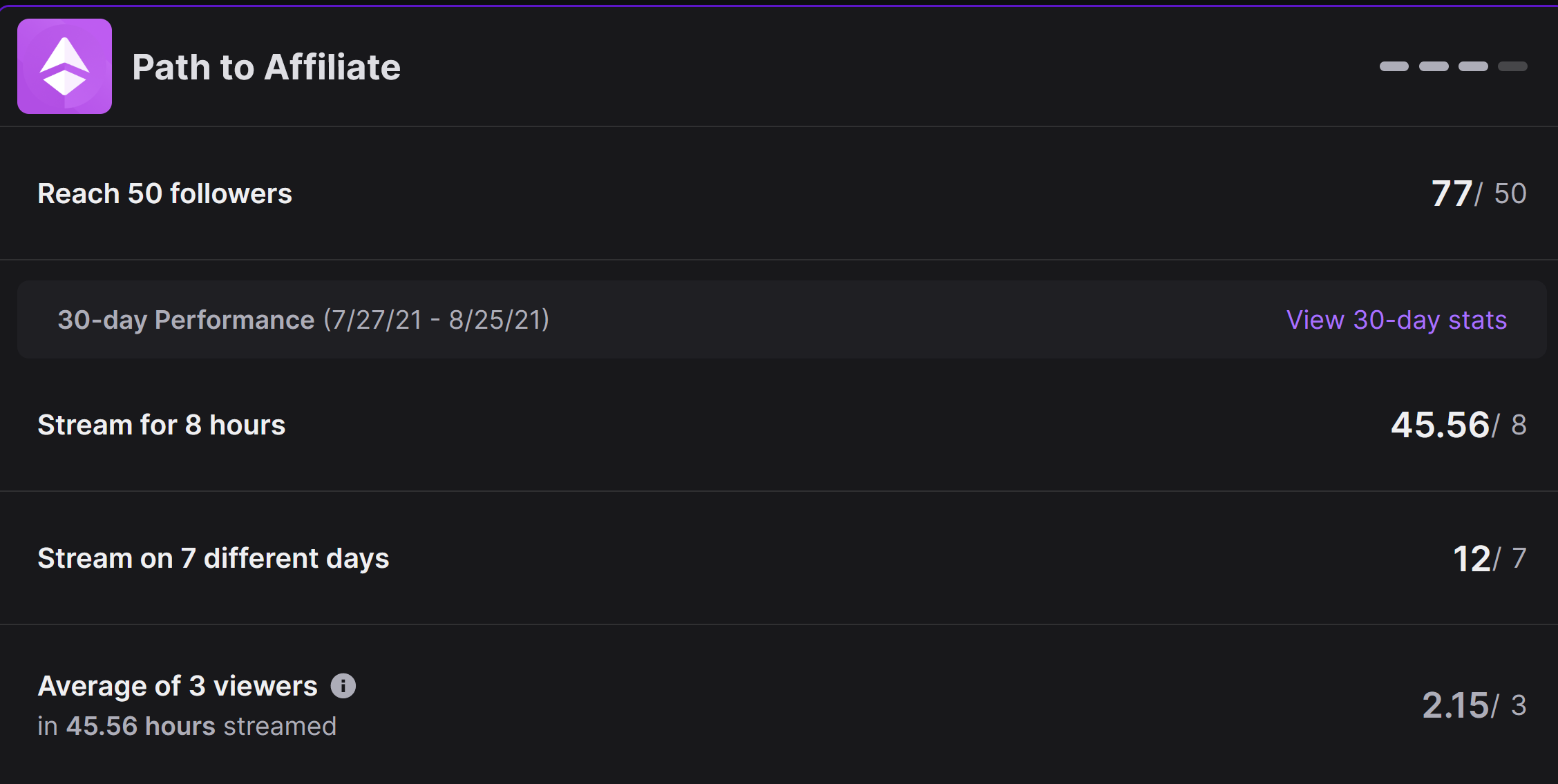Select the first progress dash indicator
Screen dimensions: 1558x784
pos(1394,66)
